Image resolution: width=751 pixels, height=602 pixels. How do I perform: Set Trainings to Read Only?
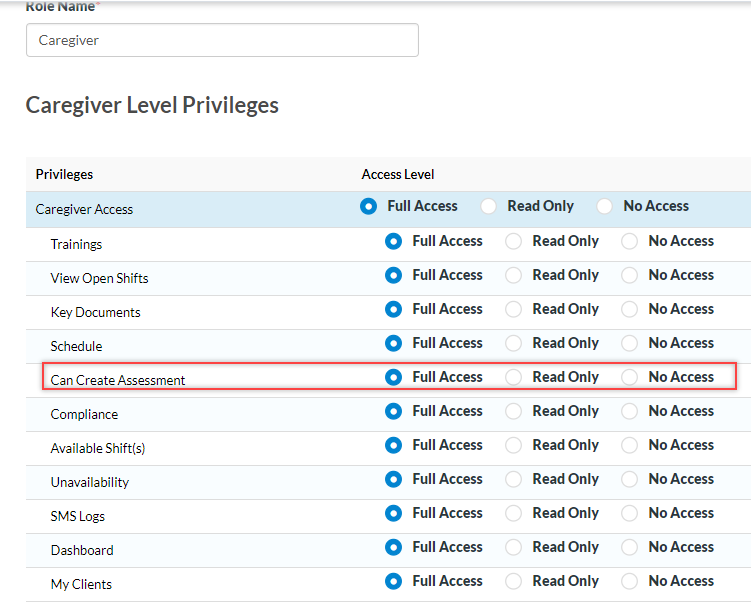(514, 241)
